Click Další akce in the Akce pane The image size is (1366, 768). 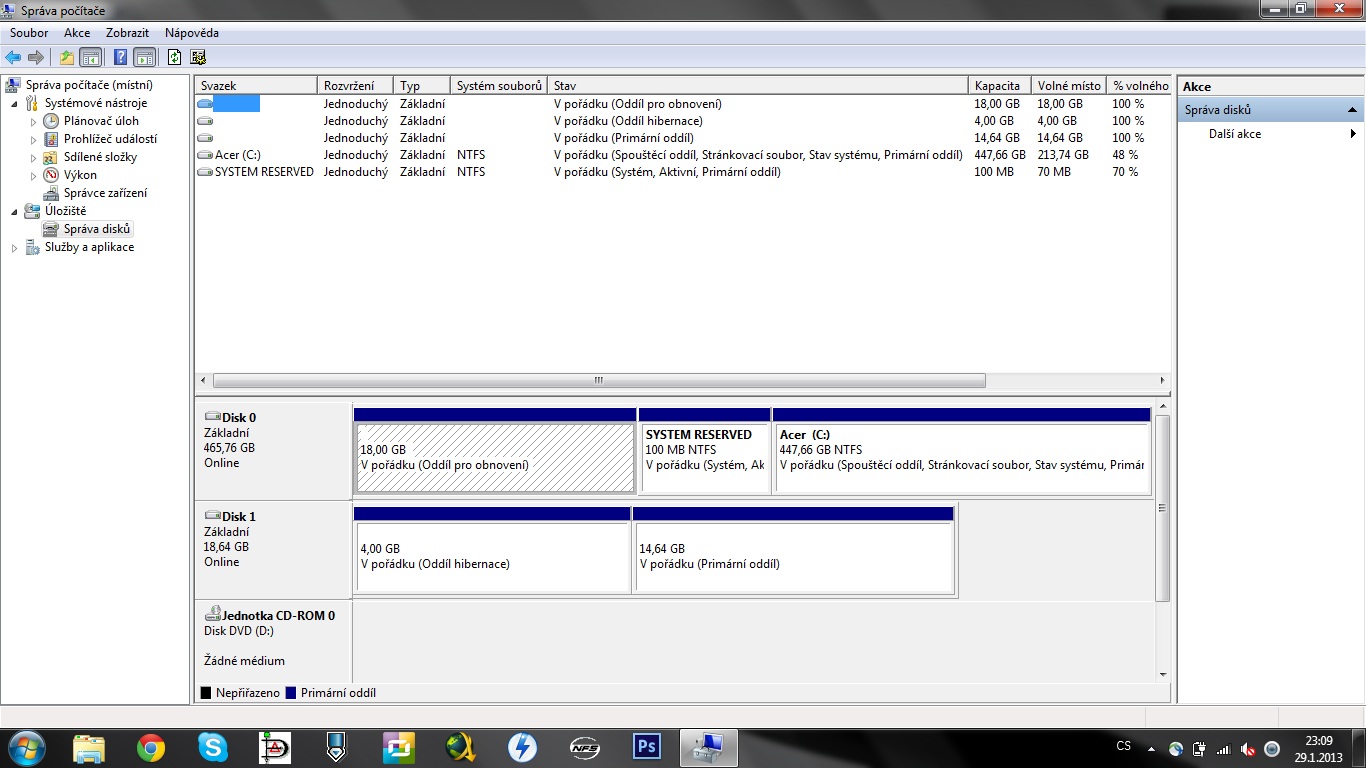pos(1235,134)
